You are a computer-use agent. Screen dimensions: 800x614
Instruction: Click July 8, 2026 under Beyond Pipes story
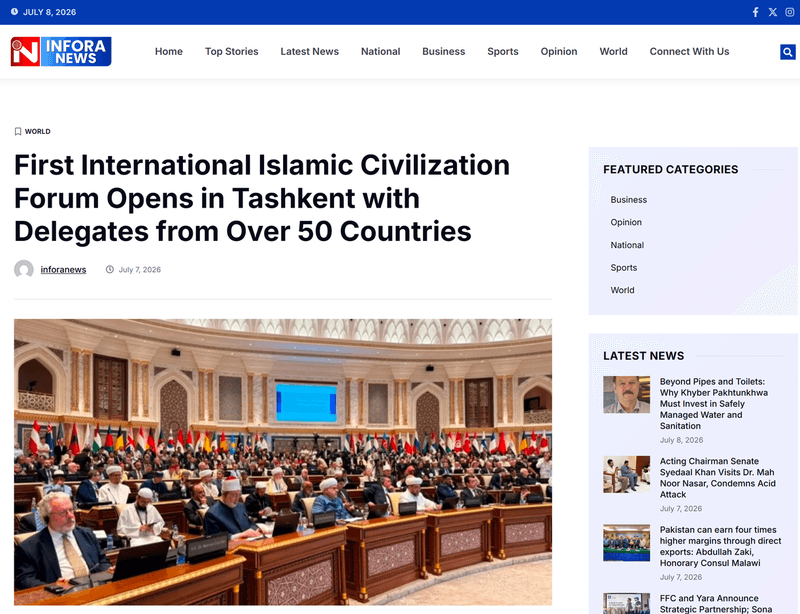(x=681, y=440)
